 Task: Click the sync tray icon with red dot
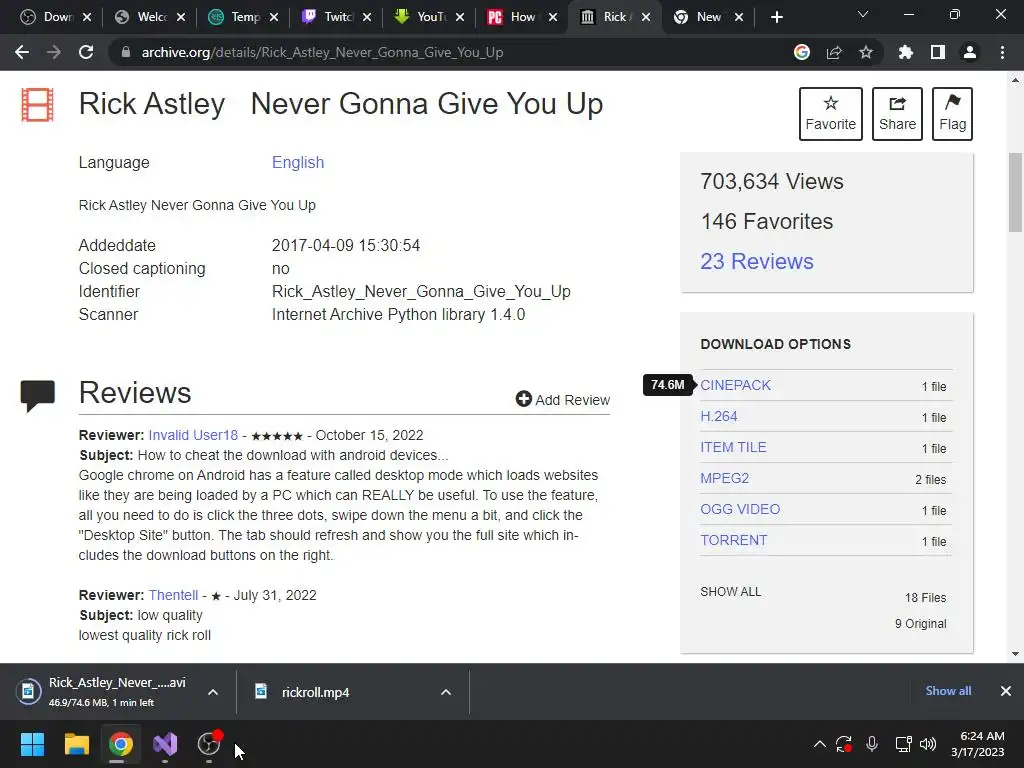coord(844,744)
